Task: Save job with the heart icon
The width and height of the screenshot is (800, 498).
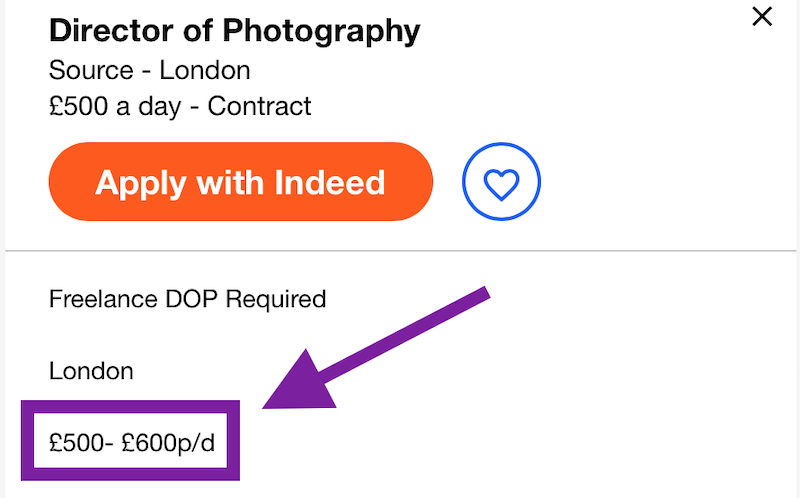Action: (501, 182)
